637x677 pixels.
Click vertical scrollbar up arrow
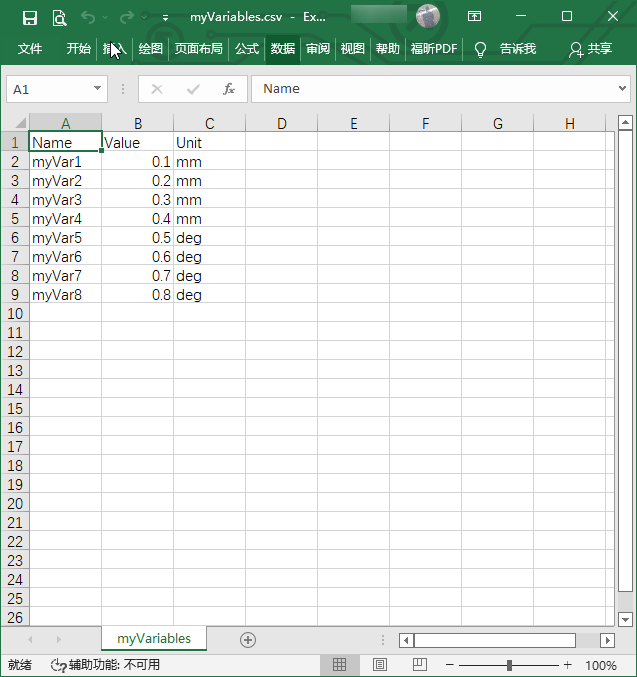tap(625, 123)
